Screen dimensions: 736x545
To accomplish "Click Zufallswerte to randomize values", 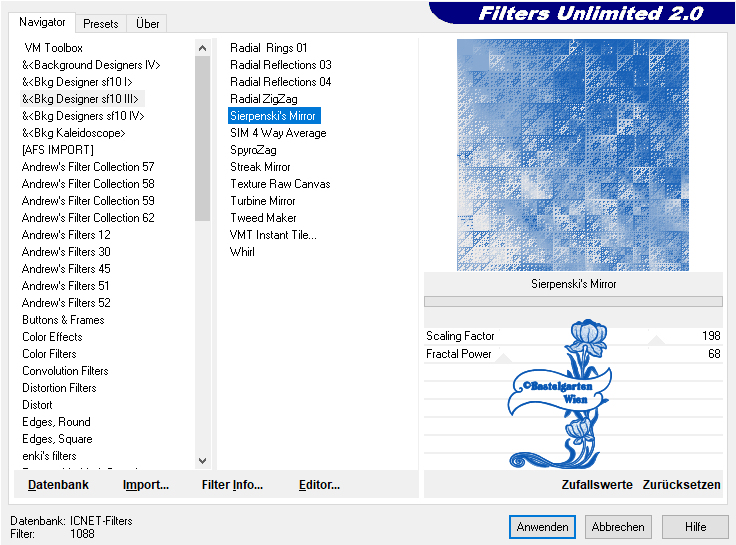I will 597,484.
